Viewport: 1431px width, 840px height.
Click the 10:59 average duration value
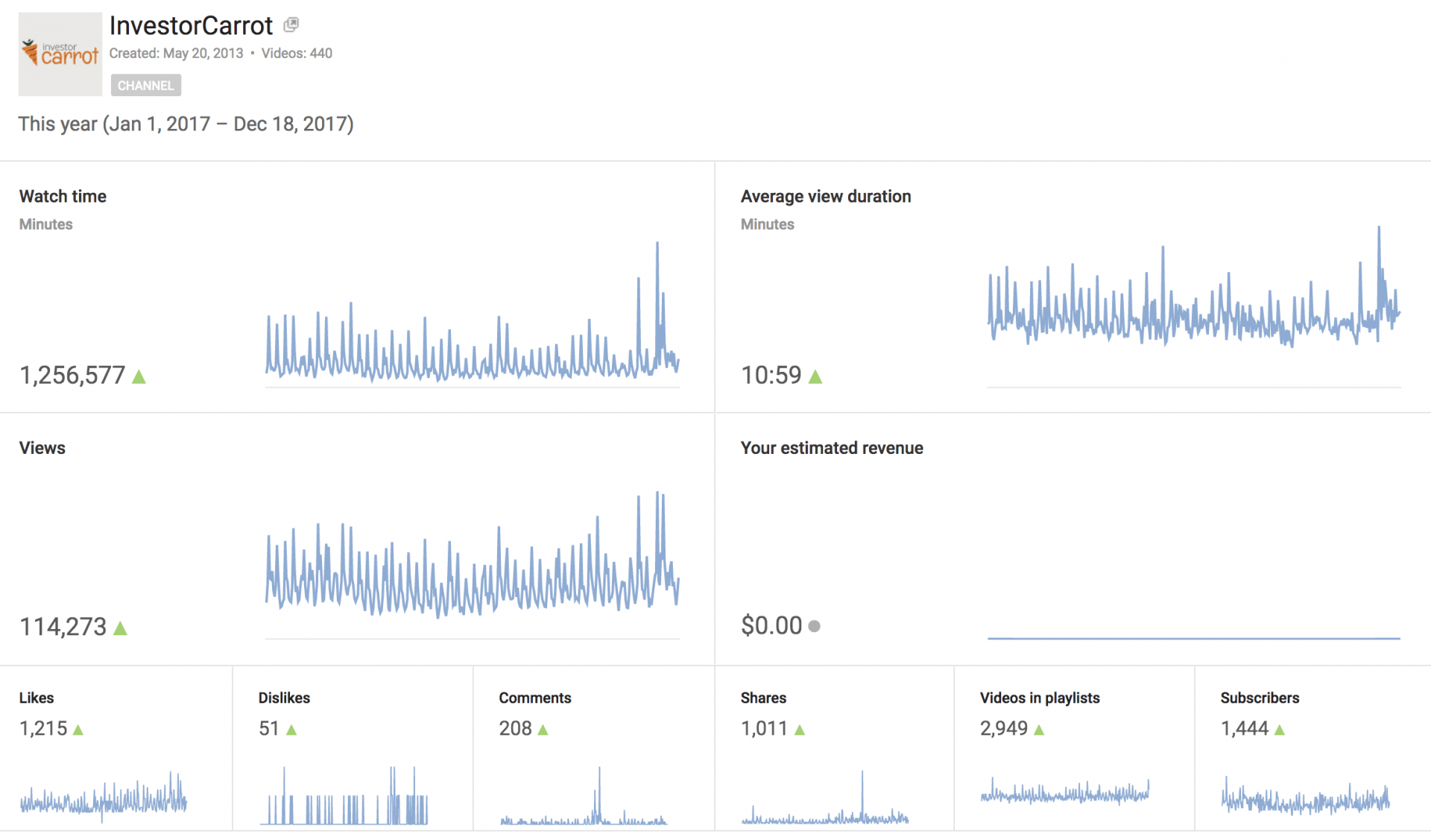[x=771, y=375]
